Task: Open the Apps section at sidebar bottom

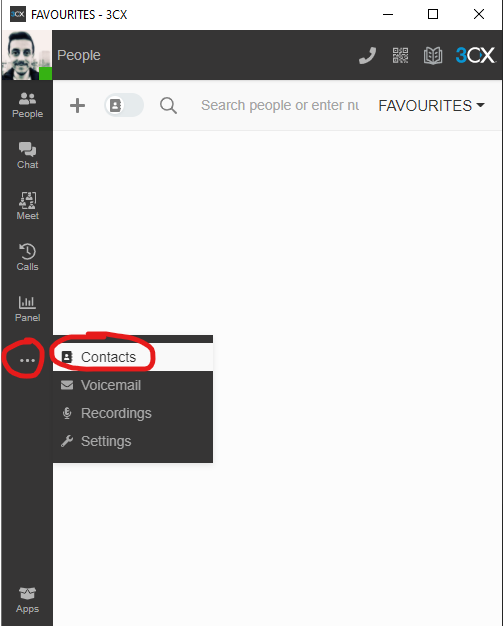Action: pyautogui.click(x=27, y=600)
